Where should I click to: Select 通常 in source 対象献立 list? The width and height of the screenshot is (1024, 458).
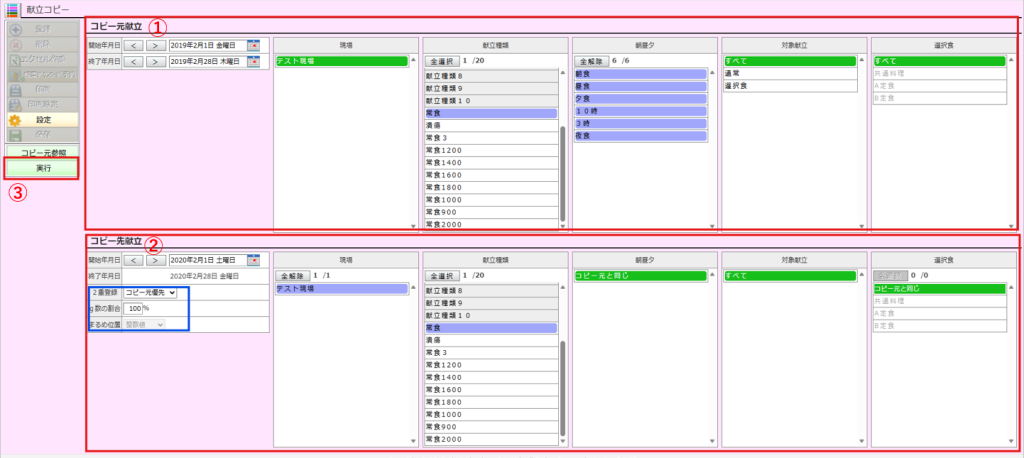click(790, 74)
